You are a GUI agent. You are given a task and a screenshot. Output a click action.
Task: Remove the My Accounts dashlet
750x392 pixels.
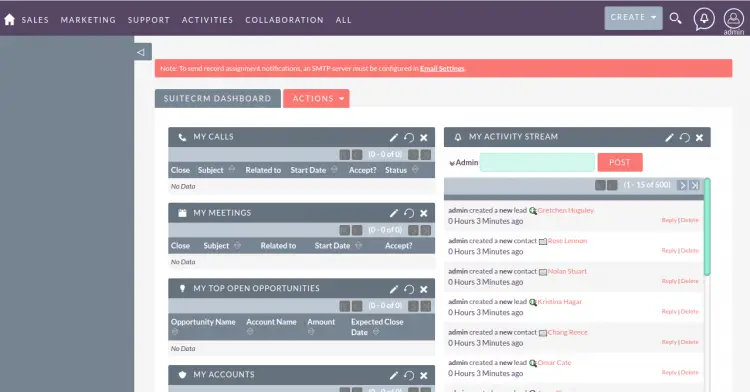point(424,376)
